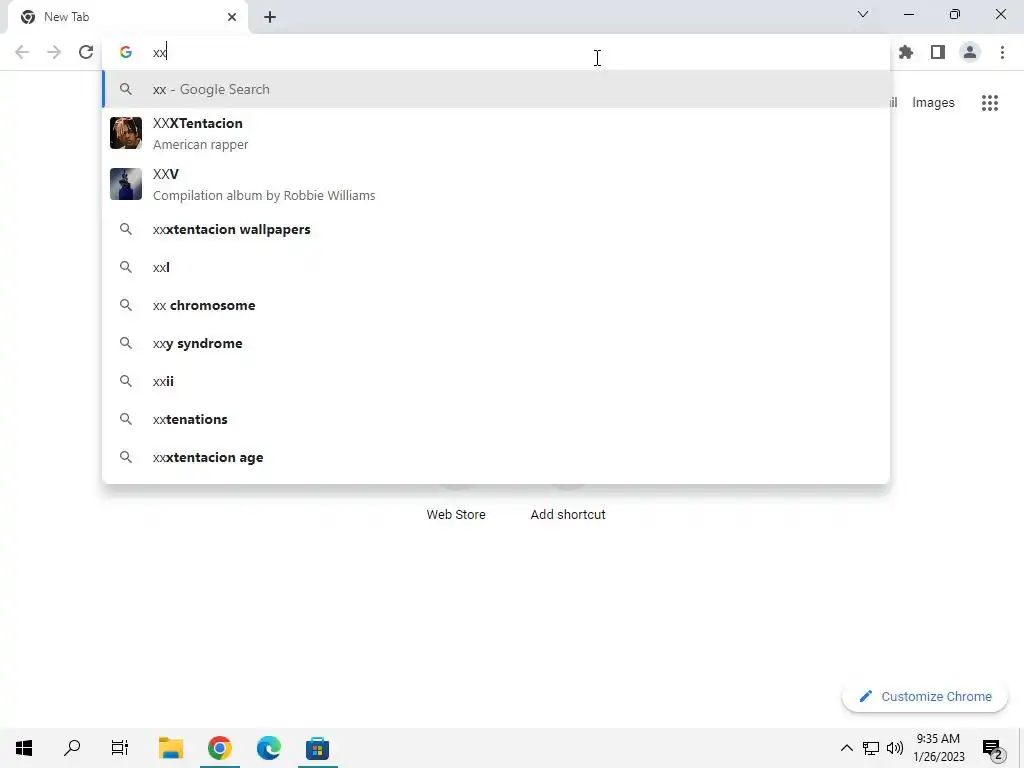Image resolution: width=1024 pixels, height=768 pixels.
Task: Click the XXV album thumbnail
Action: (x=125, y=184)
